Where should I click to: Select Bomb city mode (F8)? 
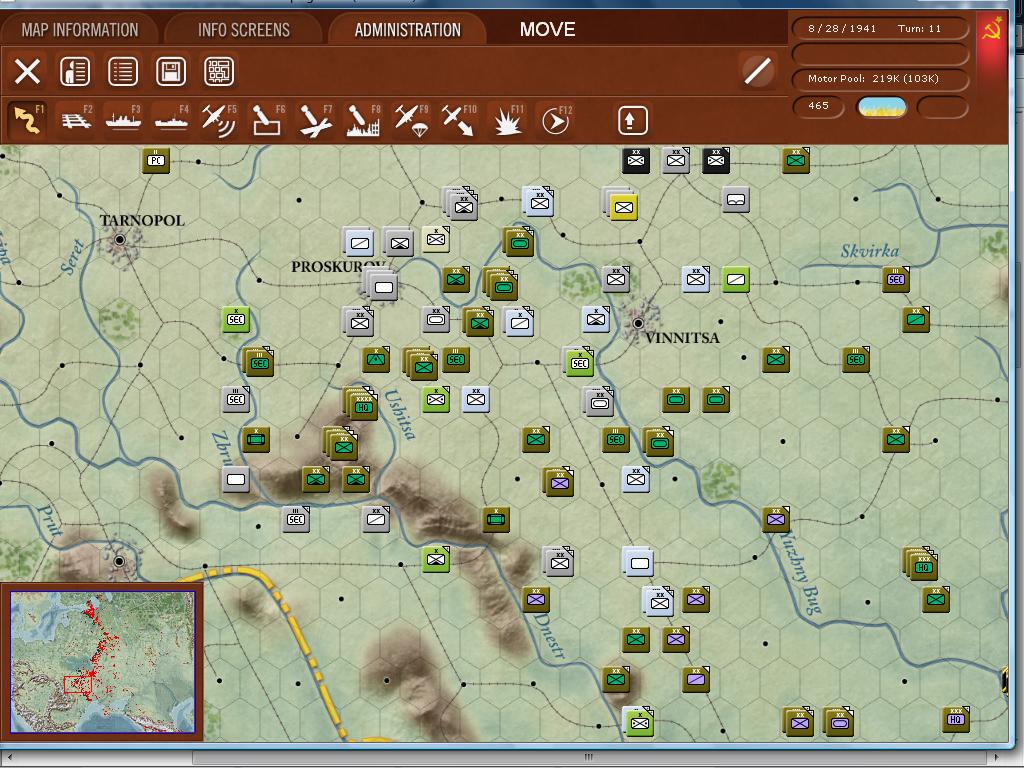(x=363, y=120)
